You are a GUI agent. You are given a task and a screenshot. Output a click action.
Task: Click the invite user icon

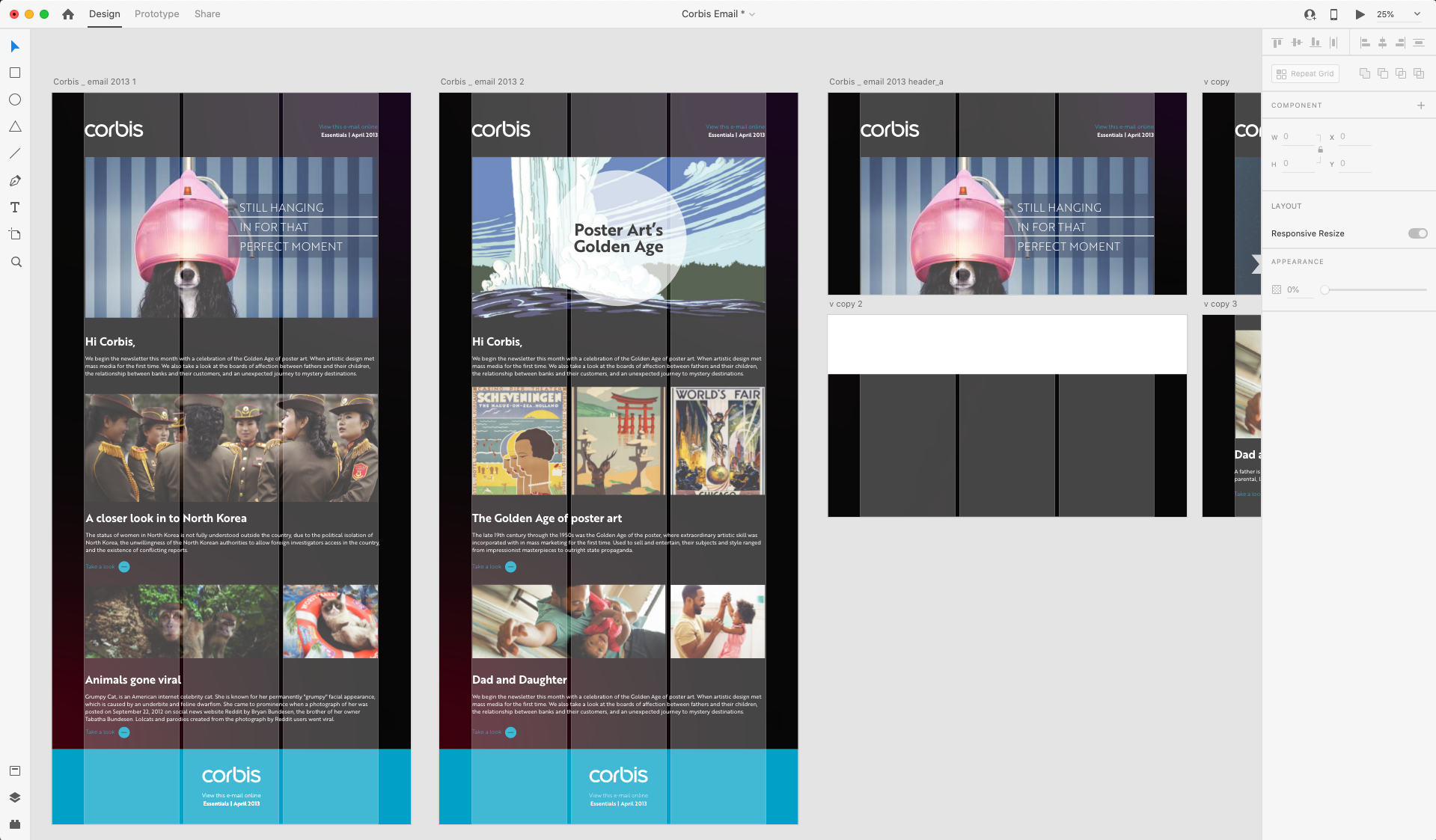[1310, 14]
